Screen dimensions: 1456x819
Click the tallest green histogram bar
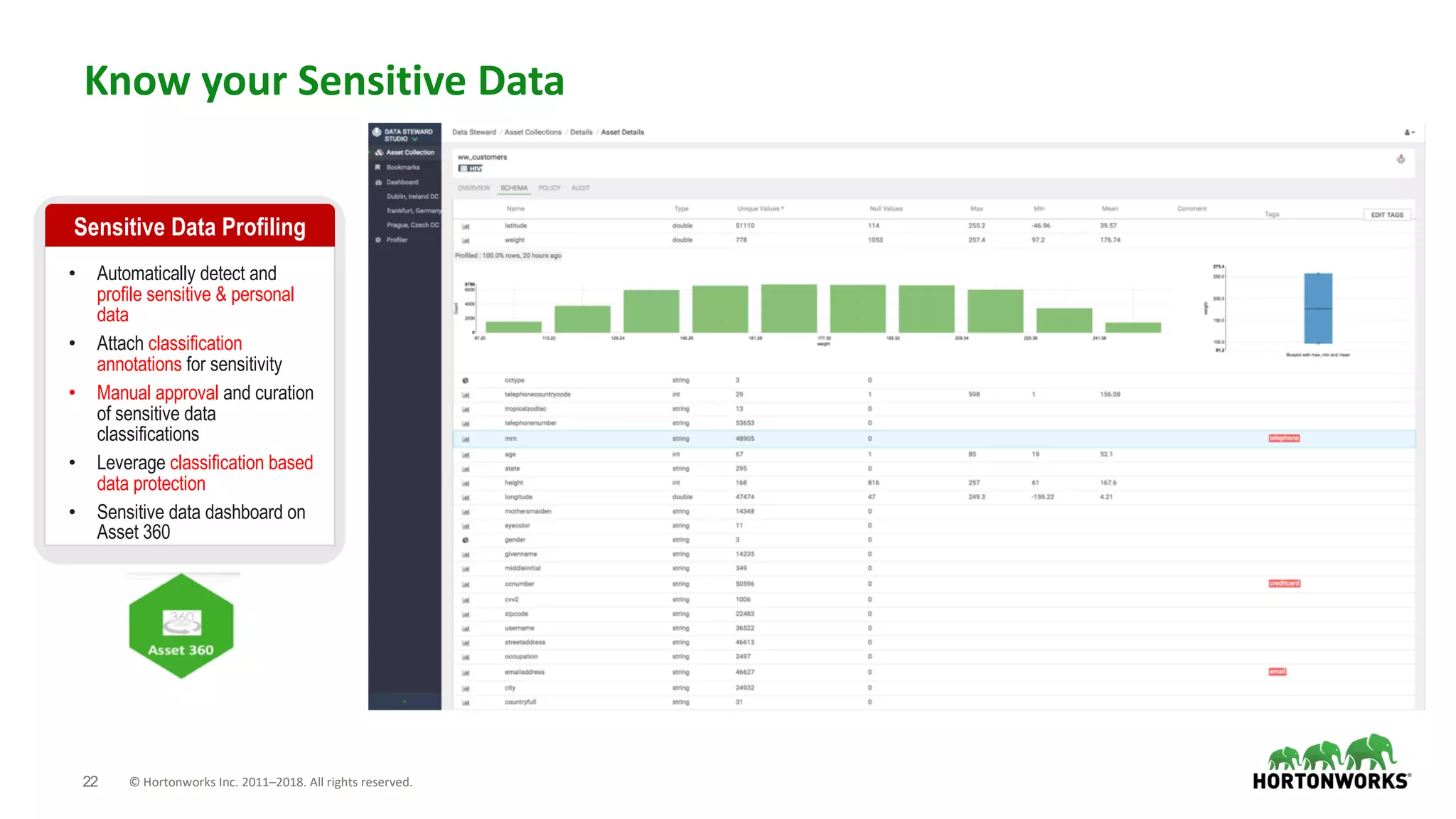coord(788,308)
